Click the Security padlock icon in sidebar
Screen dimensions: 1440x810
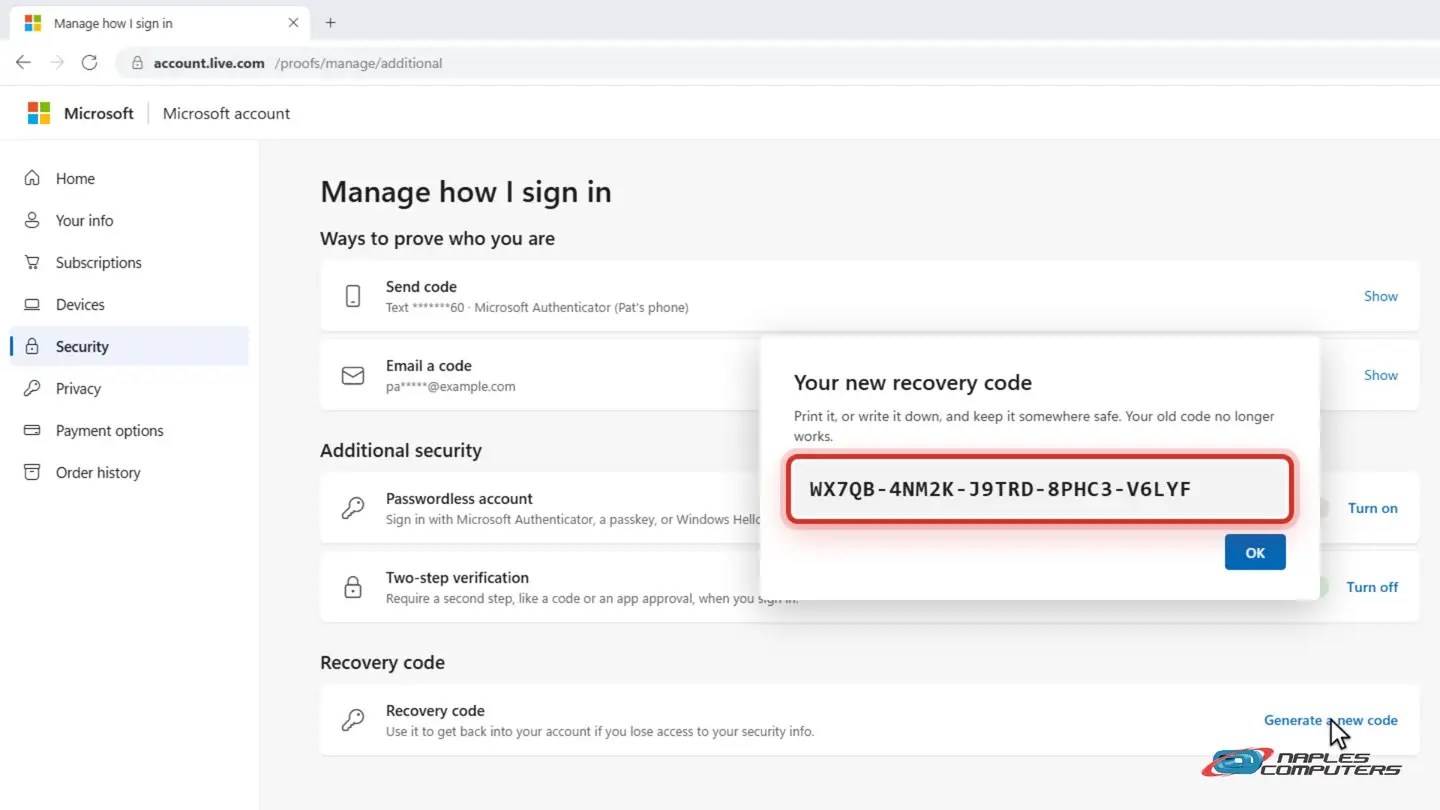point(32,346)
